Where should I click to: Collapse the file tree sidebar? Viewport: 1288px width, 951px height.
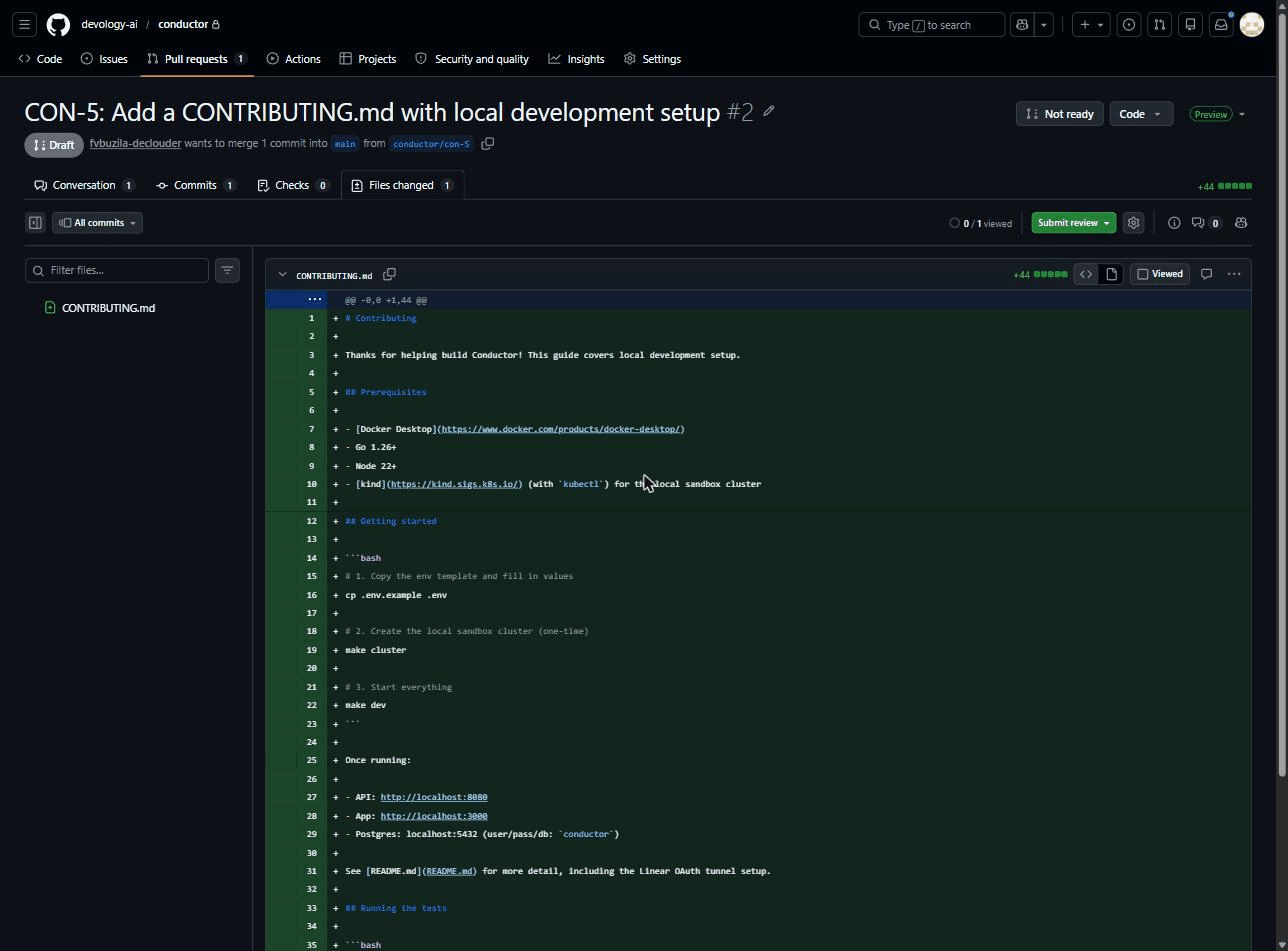tap(35, 223)
